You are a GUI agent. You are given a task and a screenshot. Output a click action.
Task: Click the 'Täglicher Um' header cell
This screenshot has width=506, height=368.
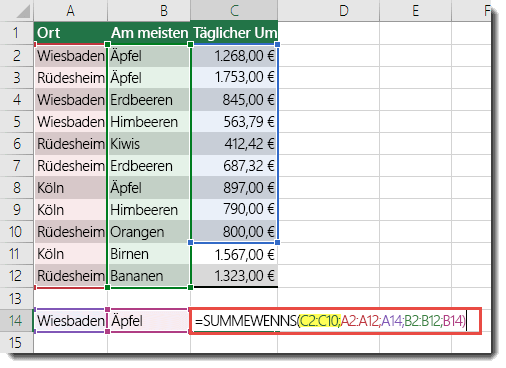pyautogui.click(x=234, y=33)
